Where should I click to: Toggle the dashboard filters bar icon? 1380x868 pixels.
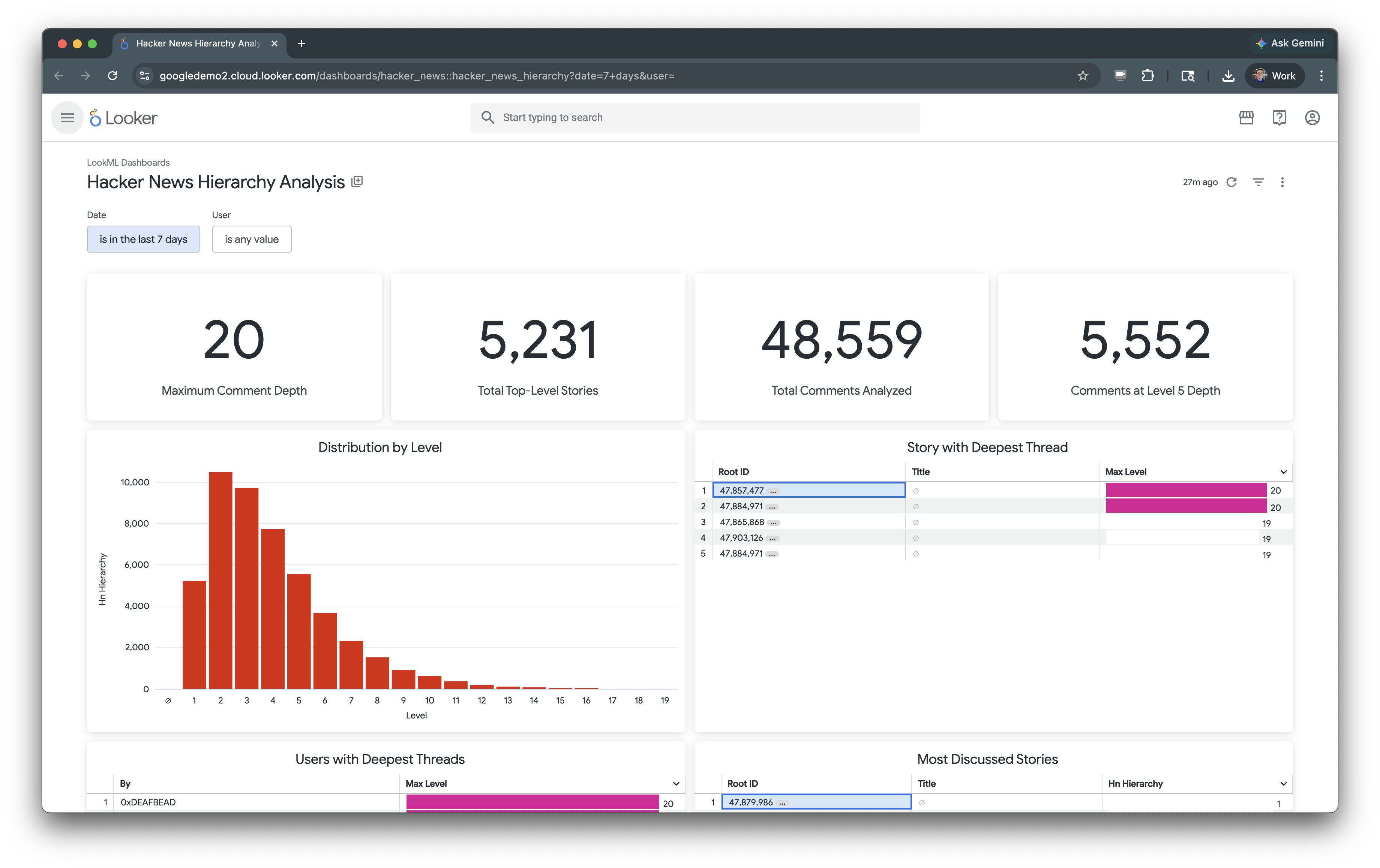1258,182
